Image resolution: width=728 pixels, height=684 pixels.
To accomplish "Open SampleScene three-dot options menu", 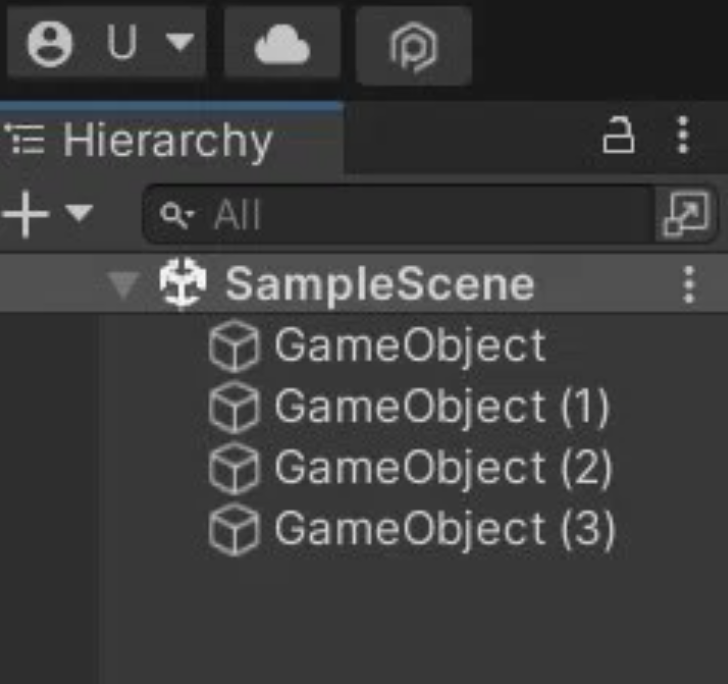I will click(688, 285).
